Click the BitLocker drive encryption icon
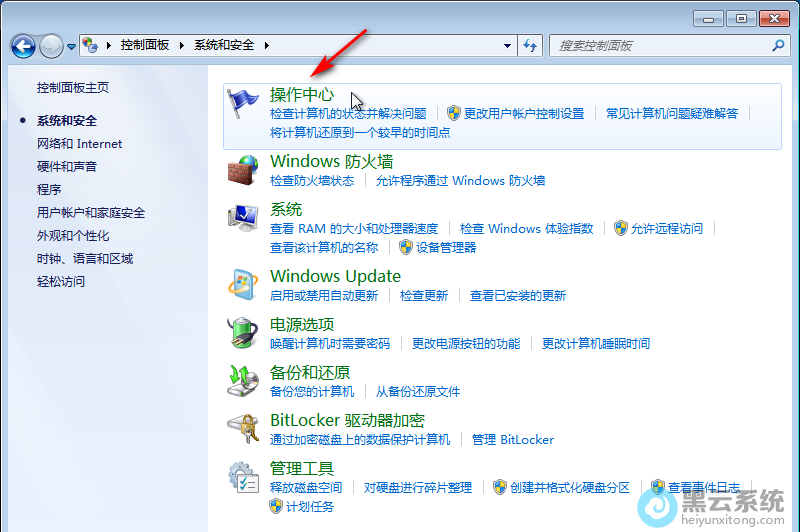 pyautogui.click(x=244, y=429)
